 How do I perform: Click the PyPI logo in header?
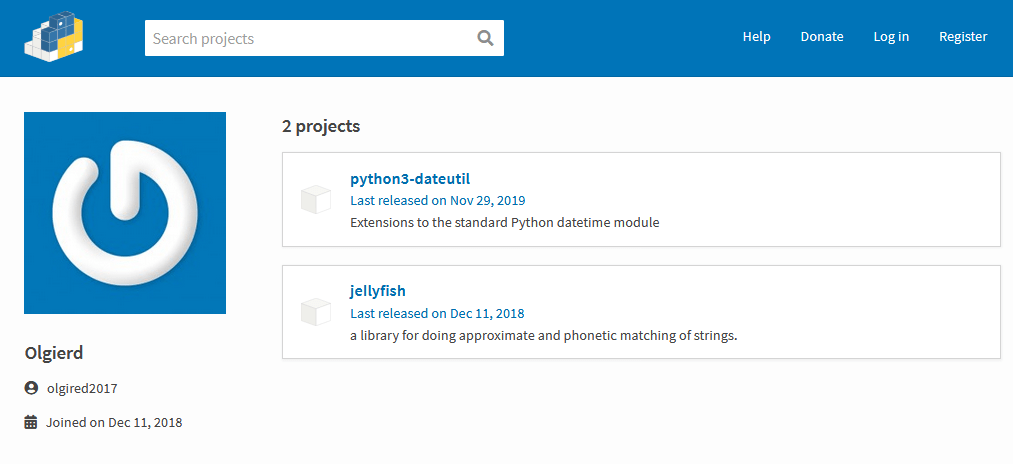tap(53, 36)
